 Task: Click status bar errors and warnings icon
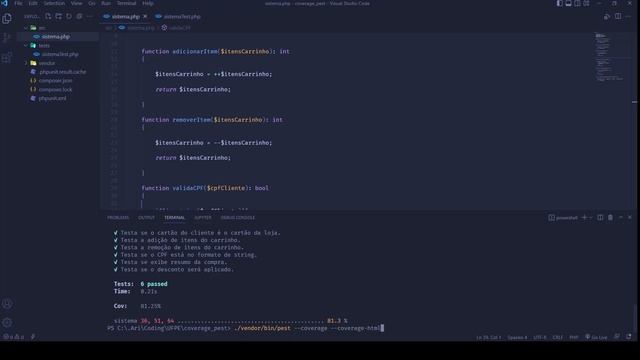(13, 337)
